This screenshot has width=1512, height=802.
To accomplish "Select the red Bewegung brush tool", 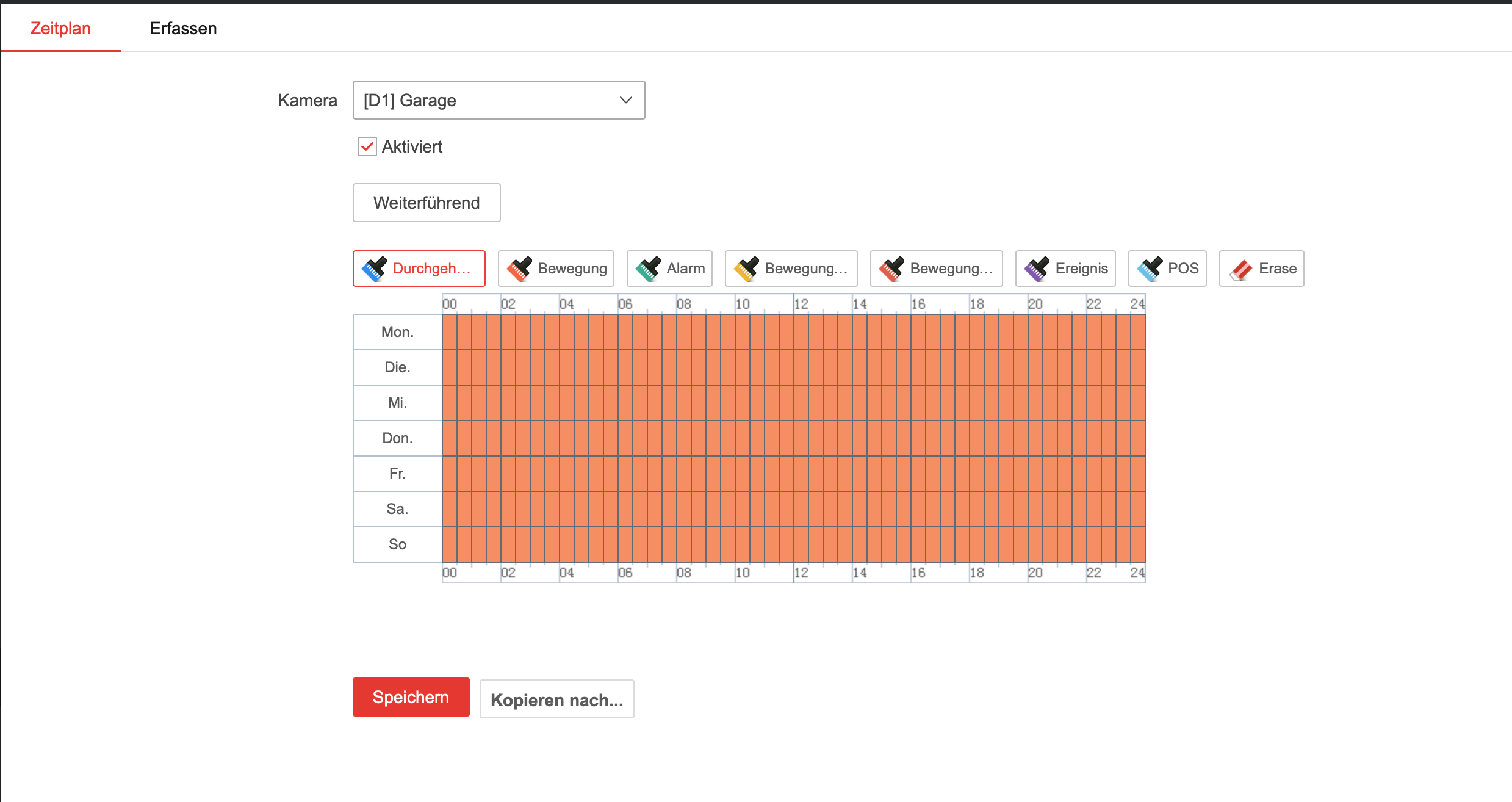I will [556, 269].
